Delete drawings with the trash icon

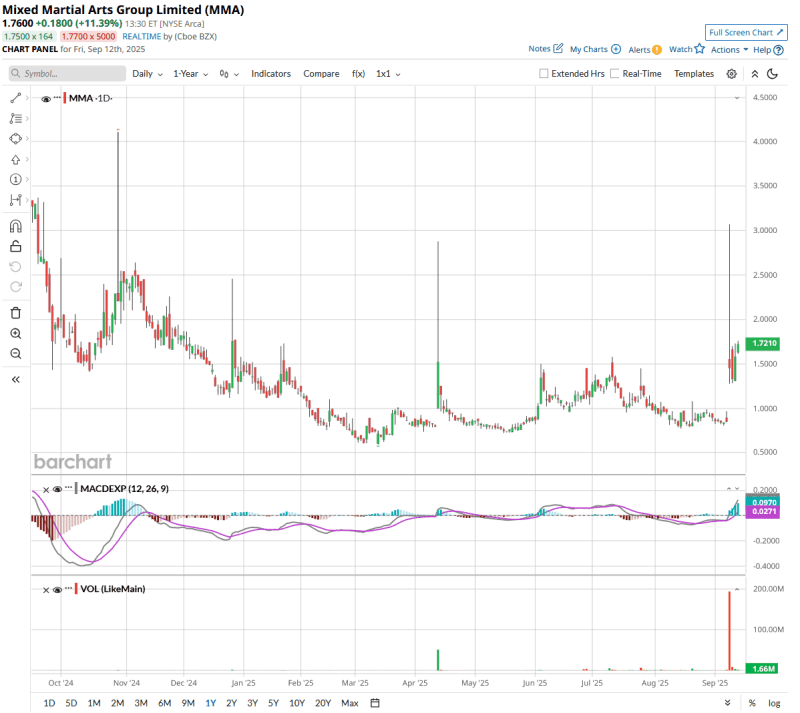tap(15, 313)
